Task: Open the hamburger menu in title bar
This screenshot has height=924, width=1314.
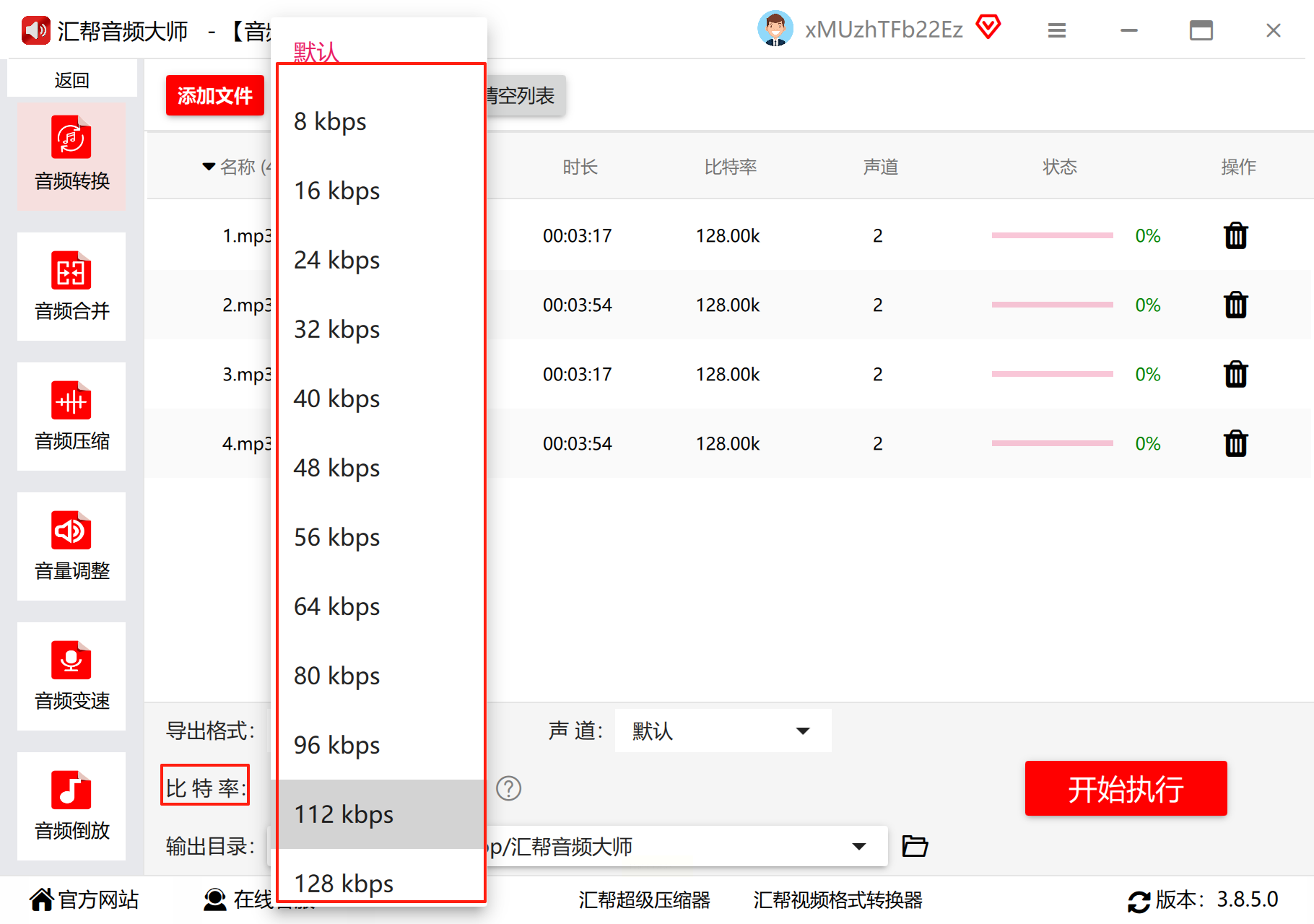Action: (x=1056, y=30)
